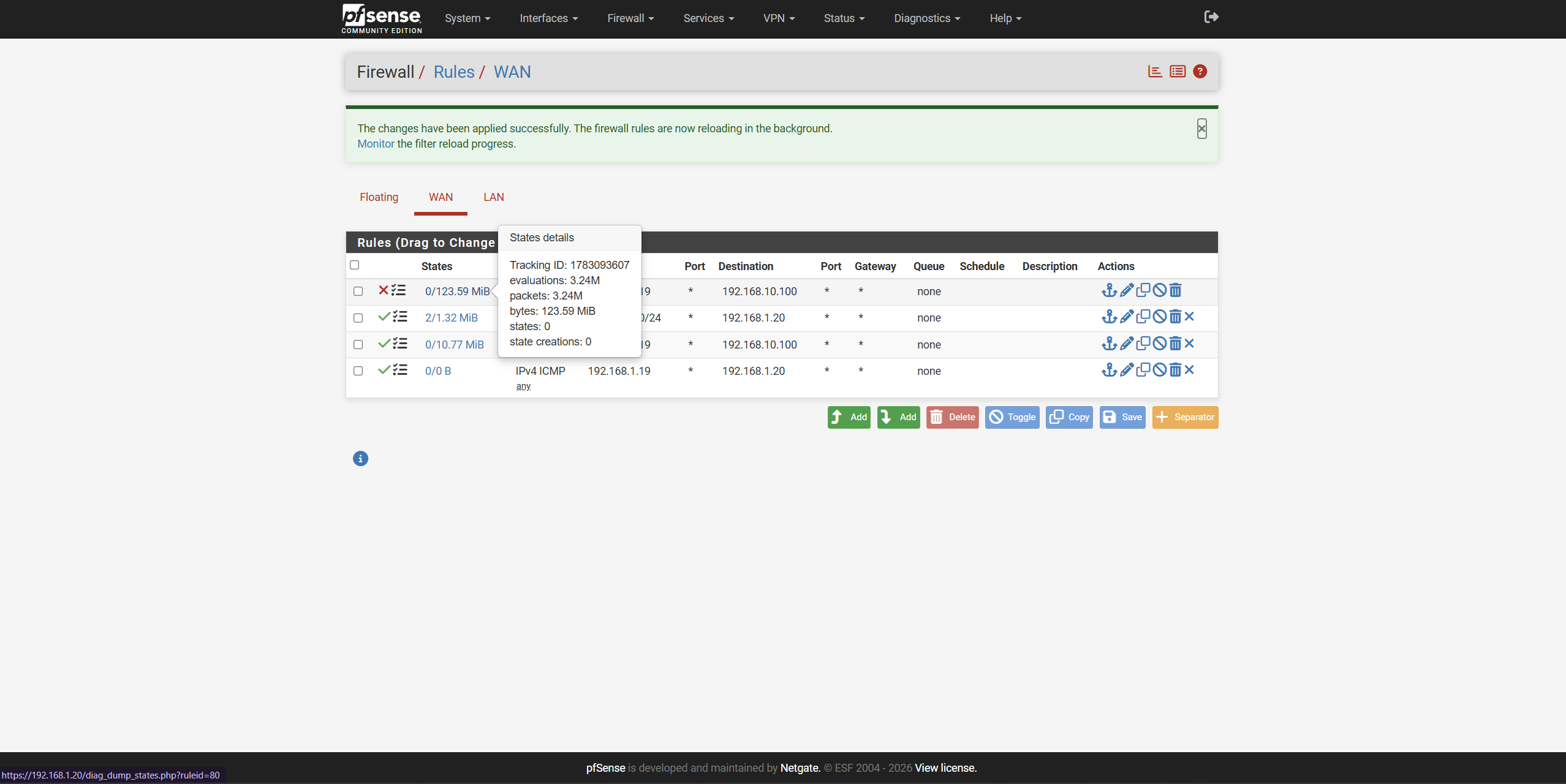Edit the IPv4 ICMP rule with pencil icon
Screen dimensions: 1566x784
tap(1126, 370)
